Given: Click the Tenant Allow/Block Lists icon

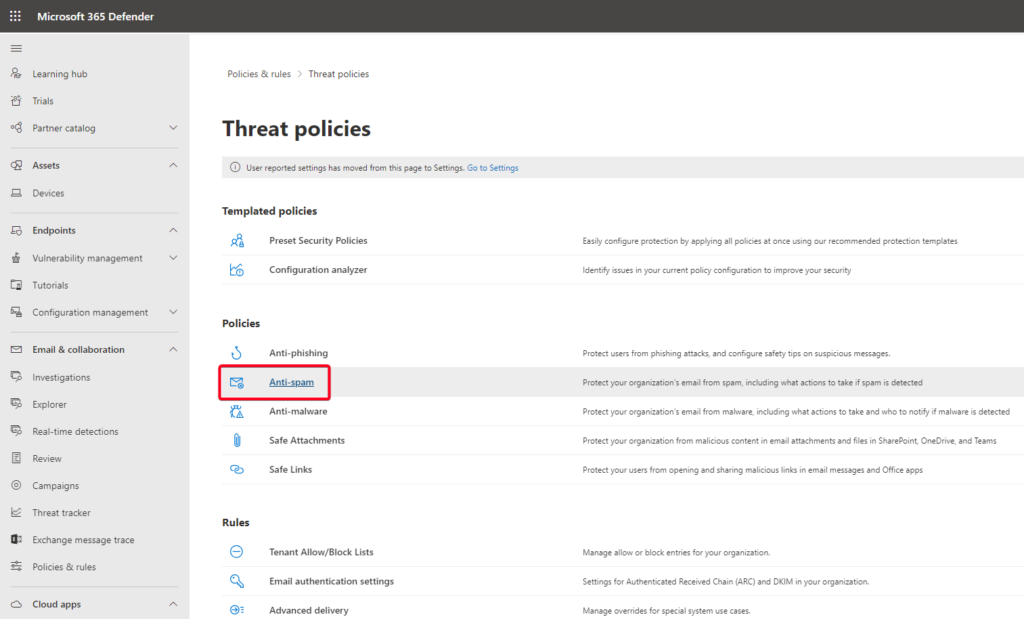Looking at the screenshot, I should pos(237,552).
